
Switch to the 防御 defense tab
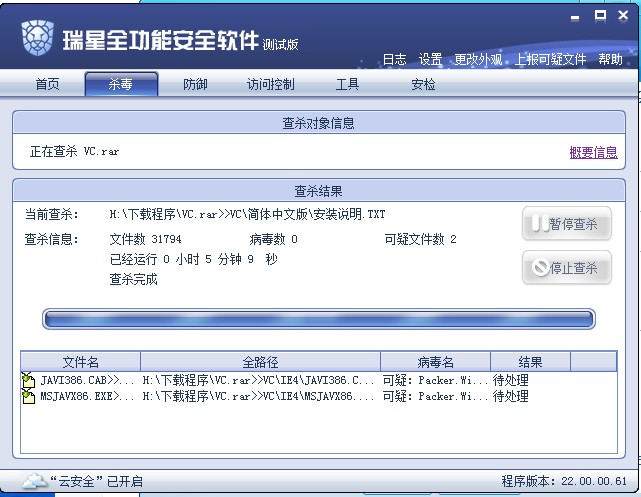coord(195,84)
